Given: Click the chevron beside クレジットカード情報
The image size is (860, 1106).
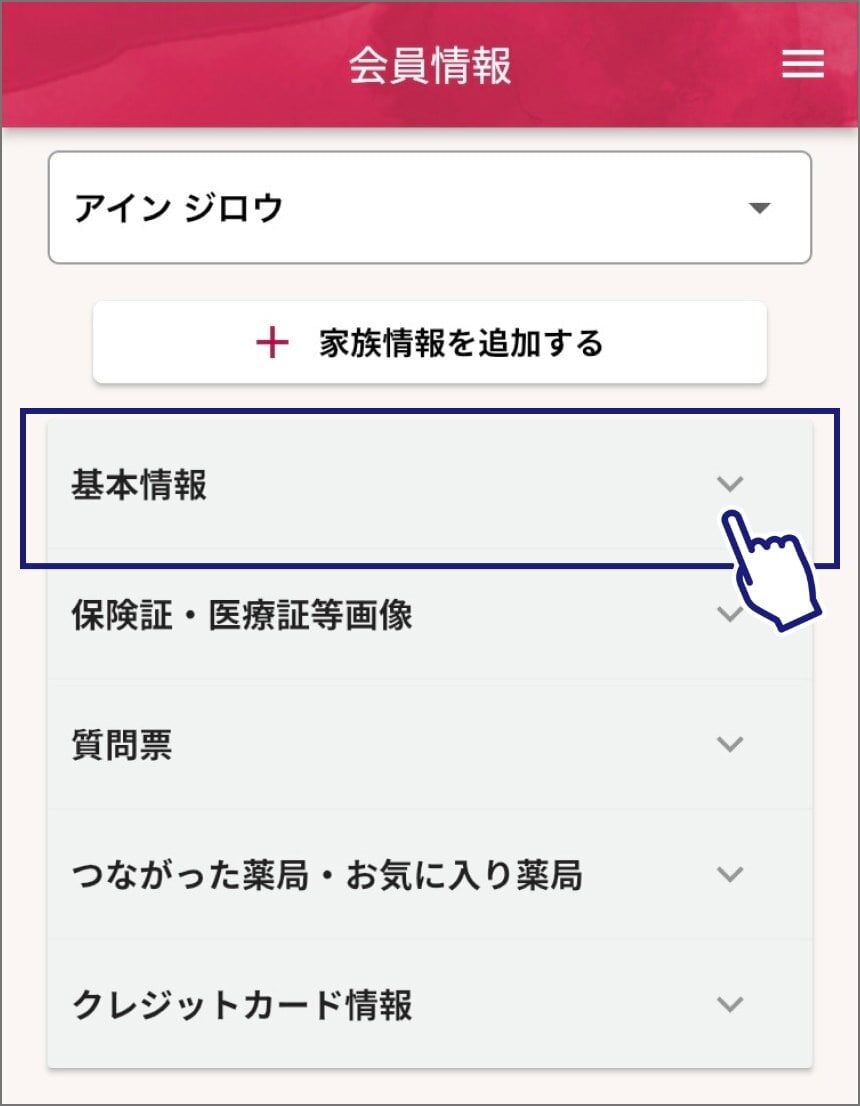Looking at the screenshot, I should pos(729,1004).
